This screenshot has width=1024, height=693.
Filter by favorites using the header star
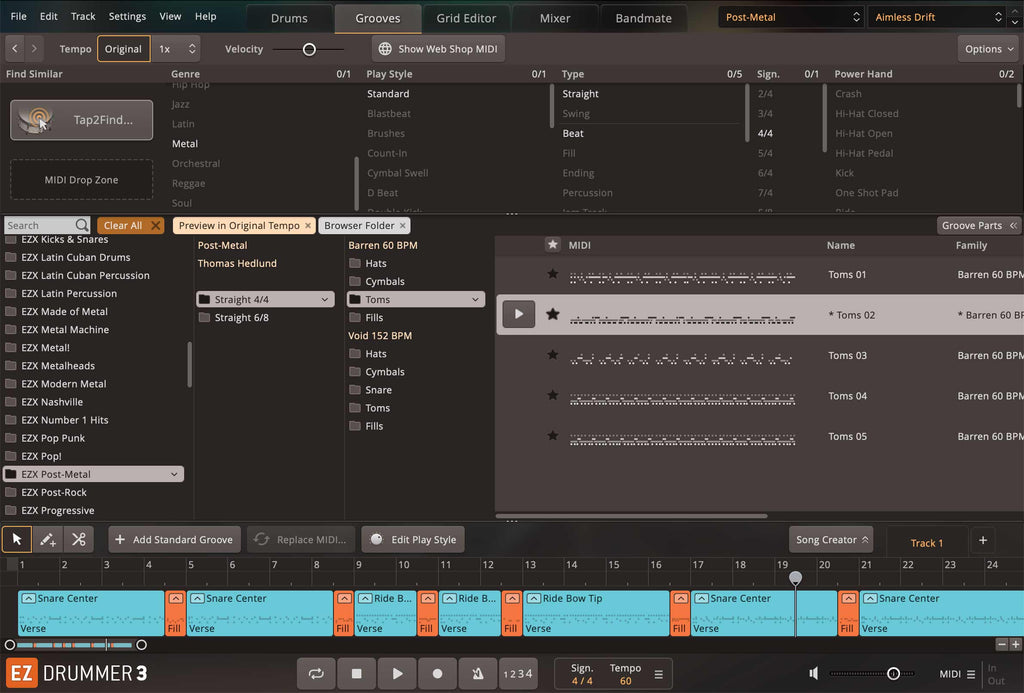point(552,244)
